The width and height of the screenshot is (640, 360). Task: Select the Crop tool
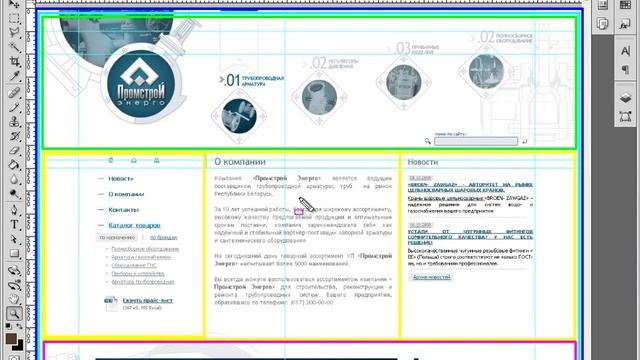(x=14, y=61)
